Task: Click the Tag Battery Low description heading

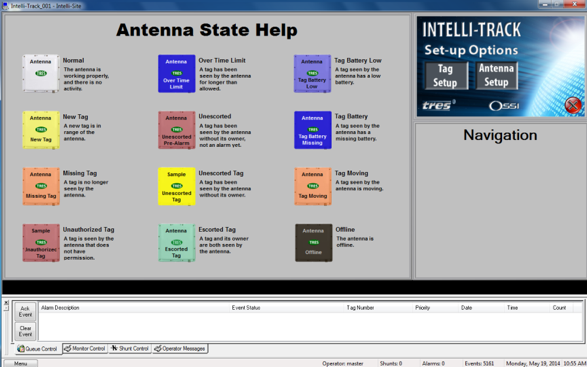Action: pos(358,60)
